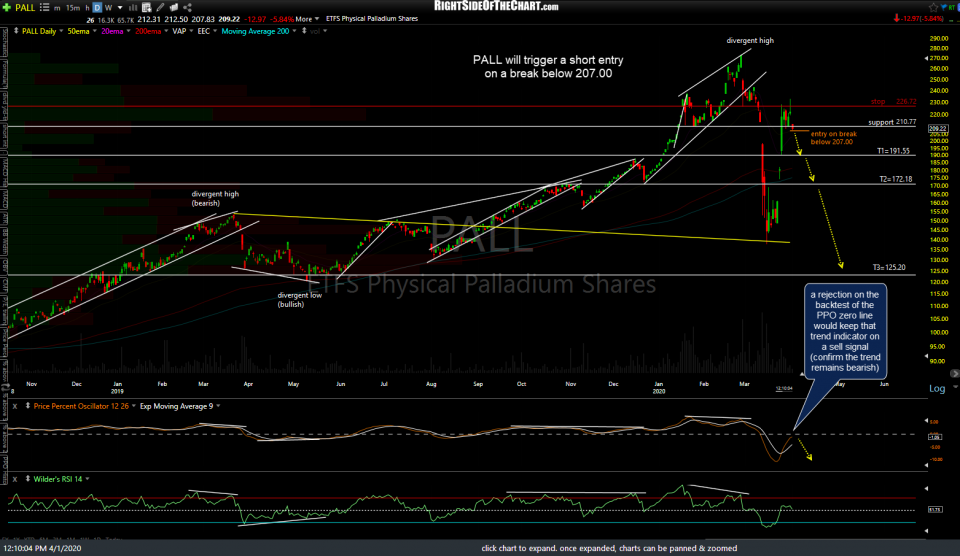Viewport: 960px width, 556px height.
Task: Click the PPO zero line callout box
Action: 845,331
